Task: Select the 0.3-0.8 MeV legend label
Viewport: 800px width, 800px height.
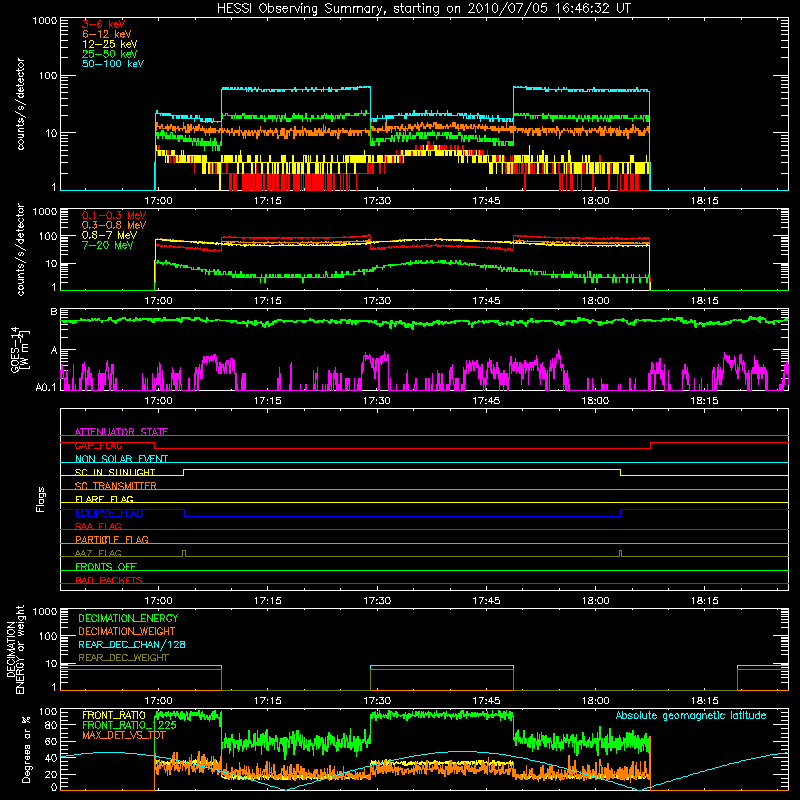Action: click(x=114, y=225)
